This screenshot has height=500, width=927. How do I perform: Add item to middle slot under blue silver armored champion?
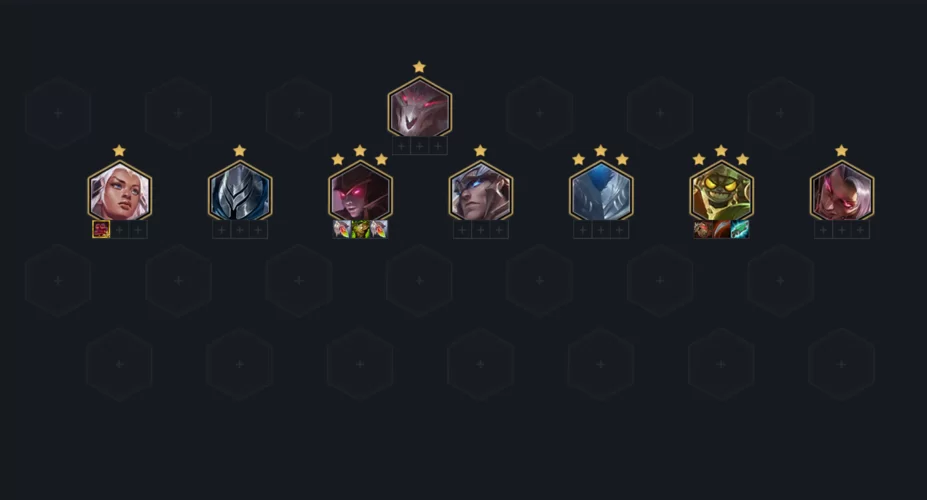pos(601,230)
